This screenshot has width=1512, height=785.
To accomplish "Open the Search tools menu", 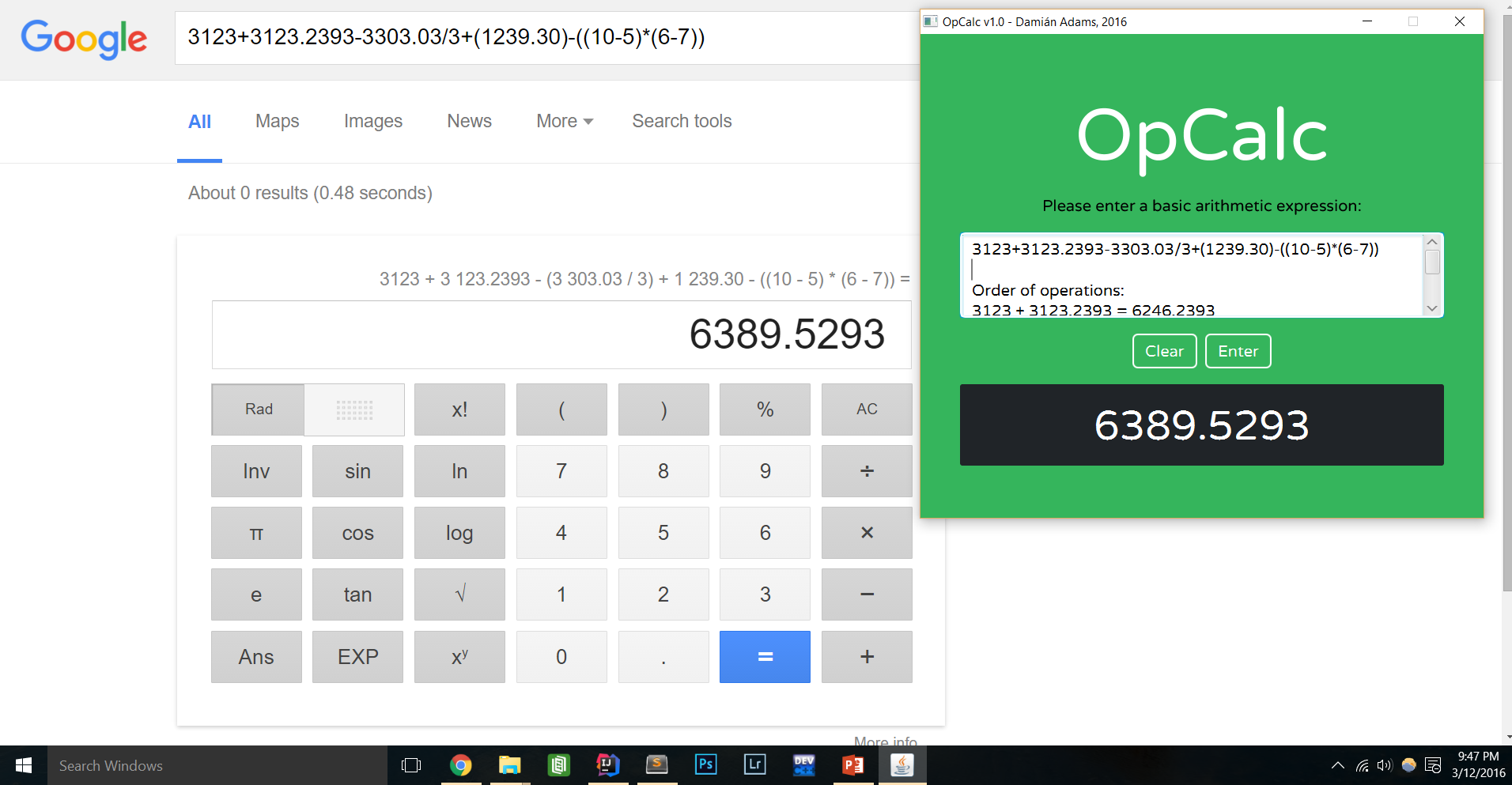I will point(682,121).
